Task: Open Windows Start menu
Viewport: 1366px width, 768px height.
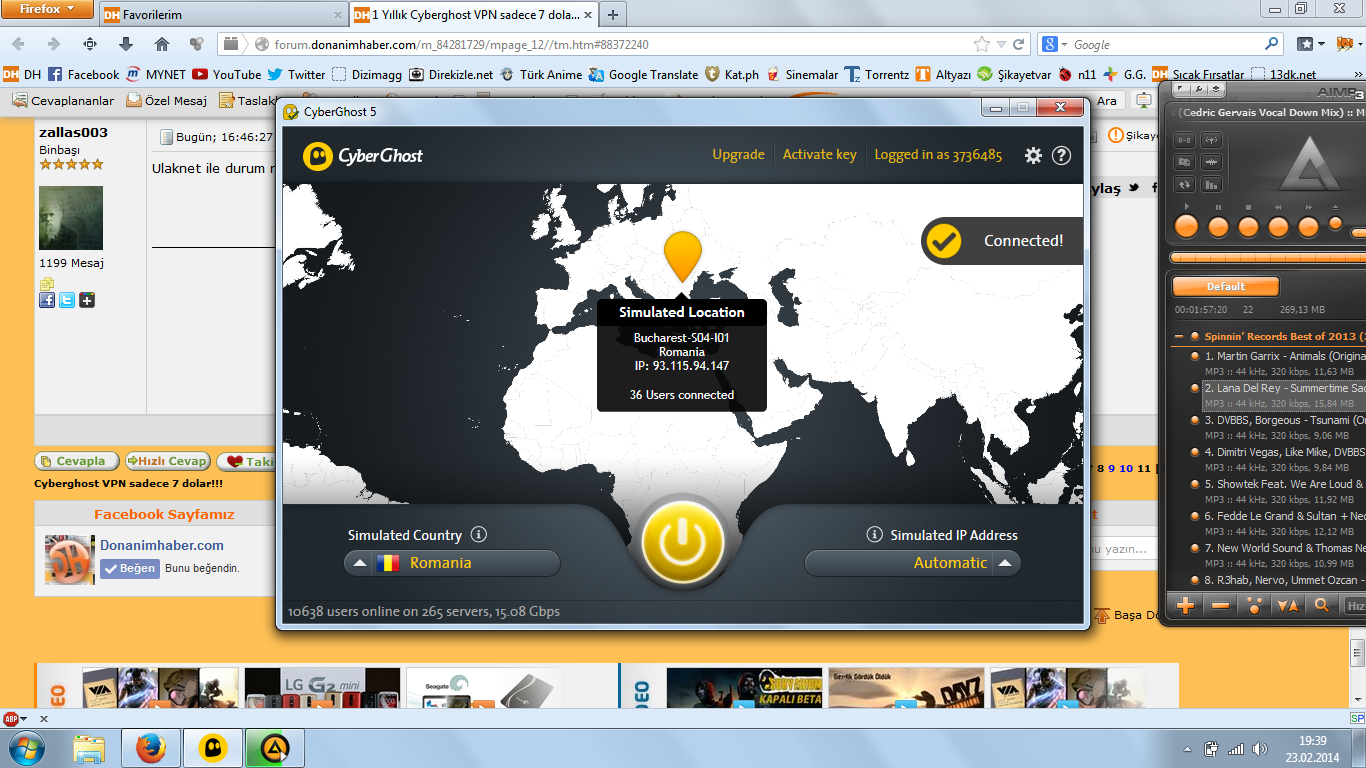Action: coord(24,748)
